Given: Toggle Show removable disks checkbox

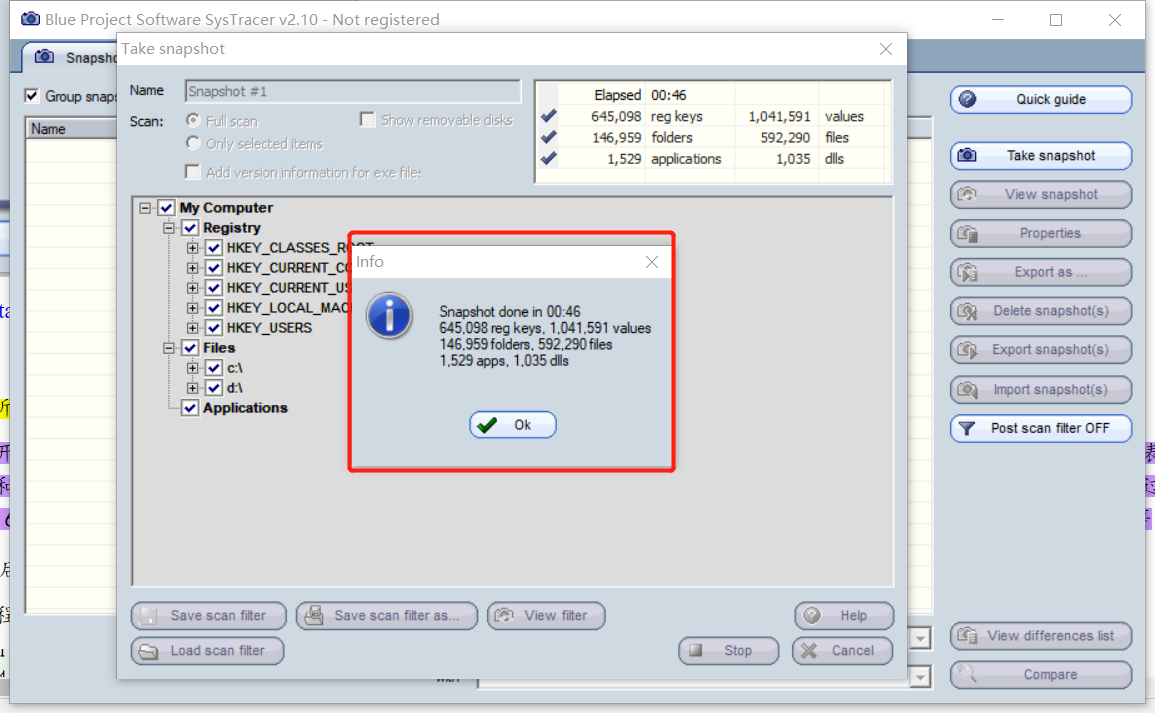Looking at the screenshot, I should point(368,120).
